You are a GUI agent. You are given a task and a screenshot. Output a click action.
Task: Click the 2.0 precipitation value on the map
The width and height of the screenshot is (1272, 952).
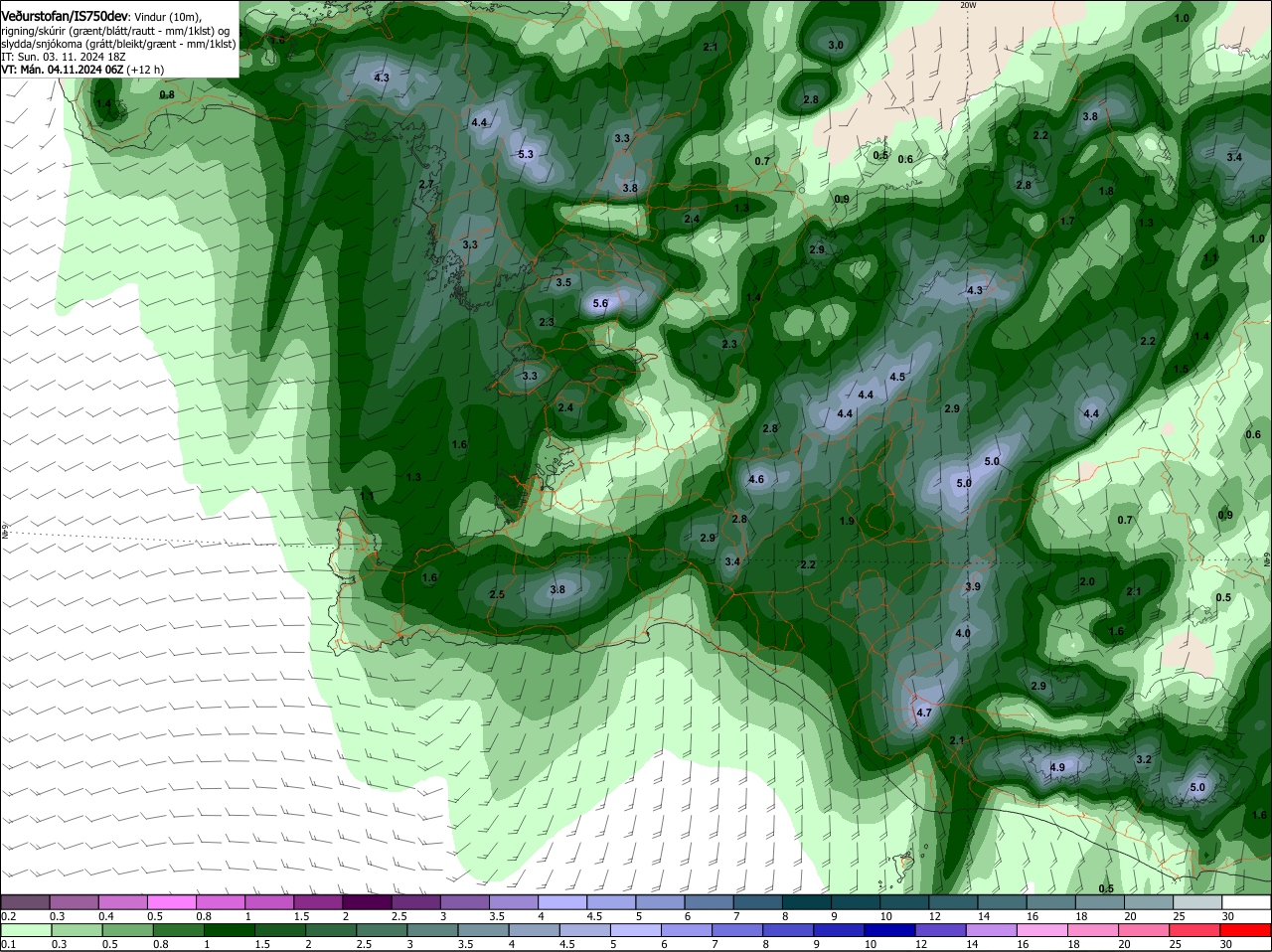[1087, 581]
